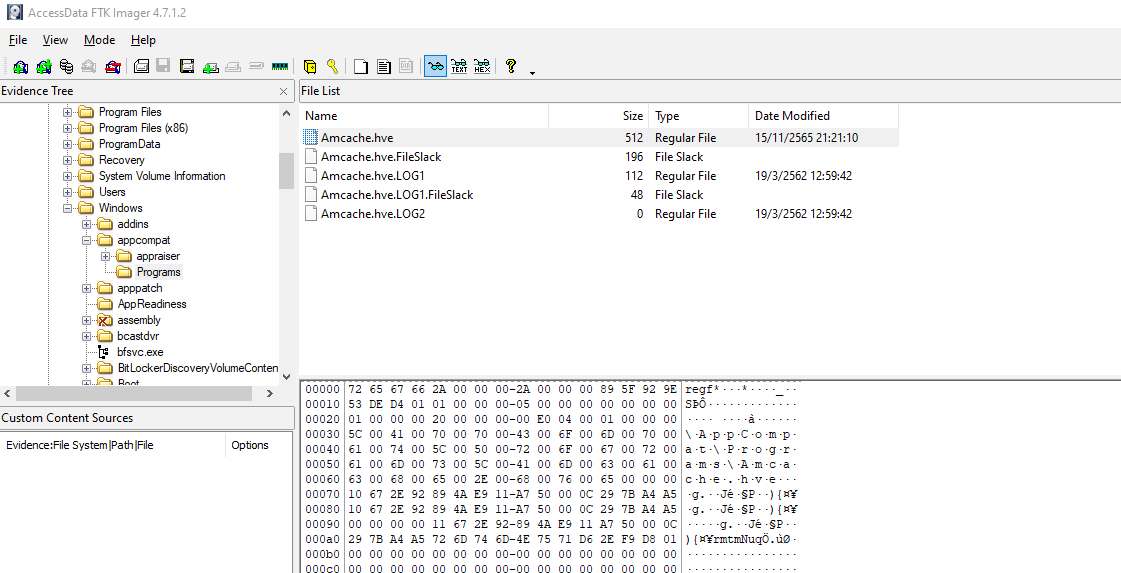1121x573 pixels.
Task: Select the Recovery folder in tree
Action: click(x=121, y=160)
